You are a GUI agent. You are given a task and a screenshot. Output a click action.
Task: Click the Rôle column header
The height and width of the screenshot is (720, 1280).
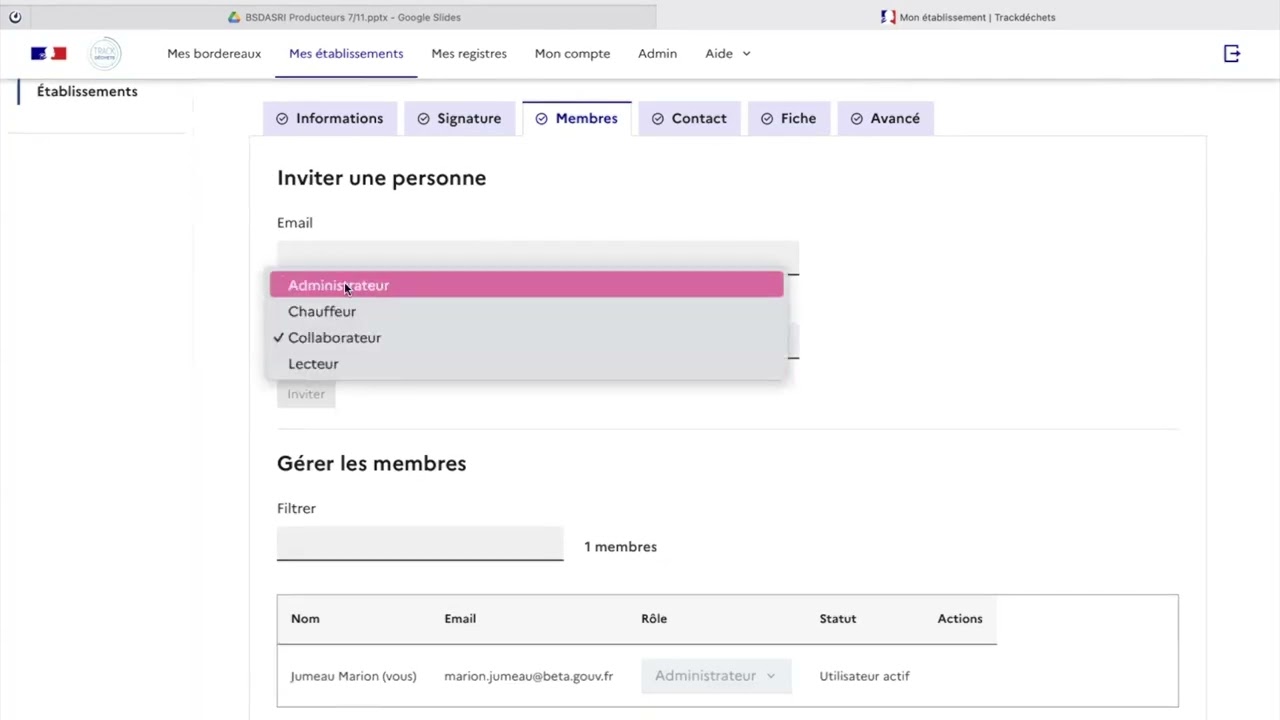654,618
